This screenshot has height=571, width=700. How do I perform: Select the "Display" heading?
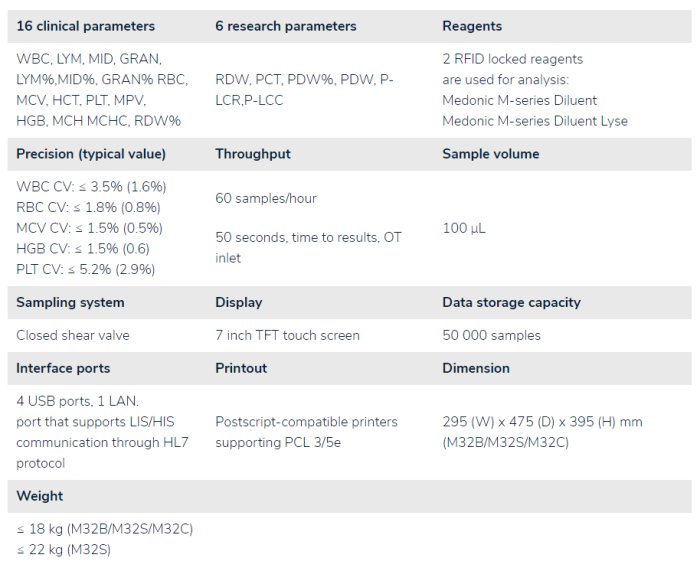239,302
